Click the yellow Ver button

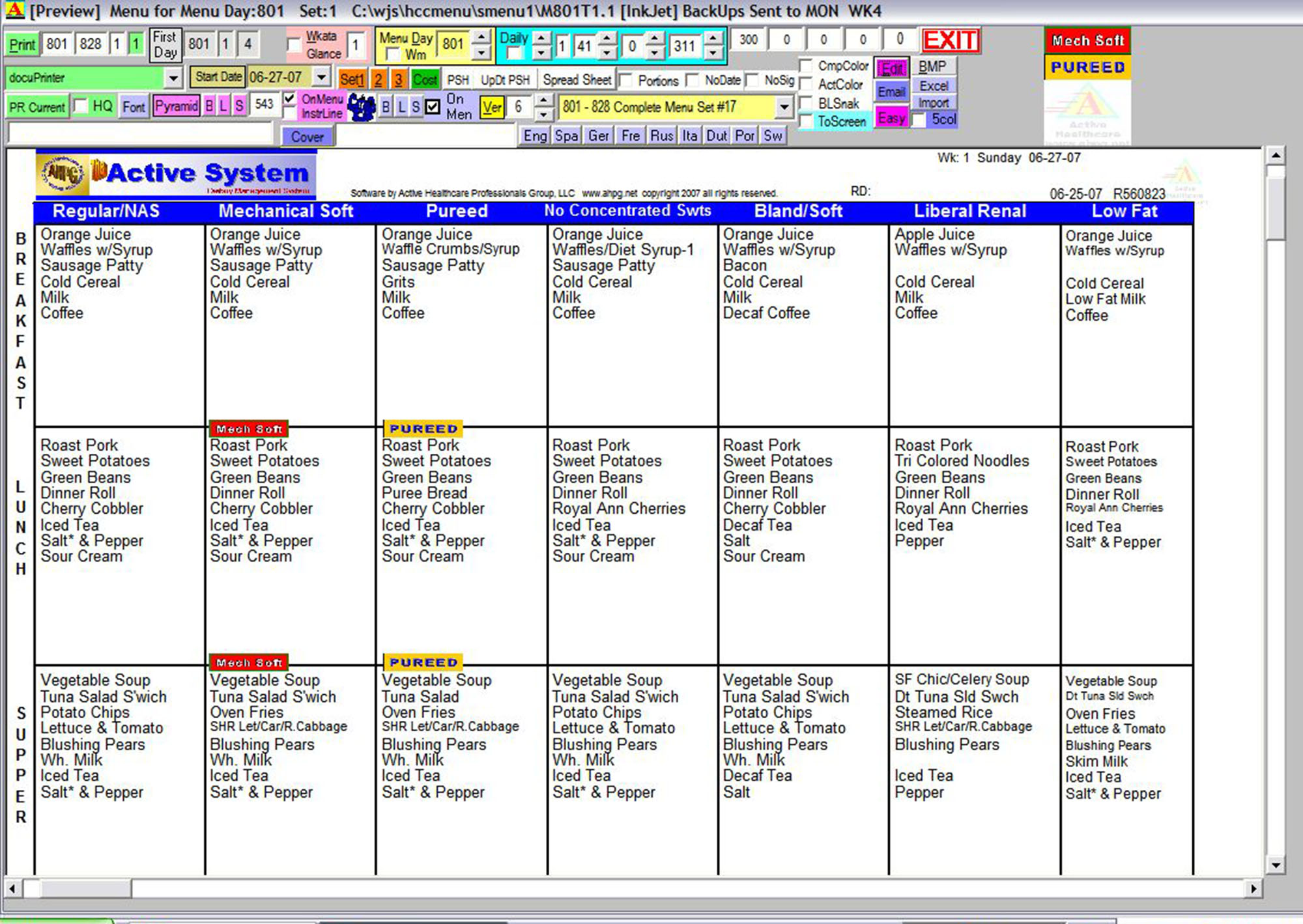click(x=492, y=107)
